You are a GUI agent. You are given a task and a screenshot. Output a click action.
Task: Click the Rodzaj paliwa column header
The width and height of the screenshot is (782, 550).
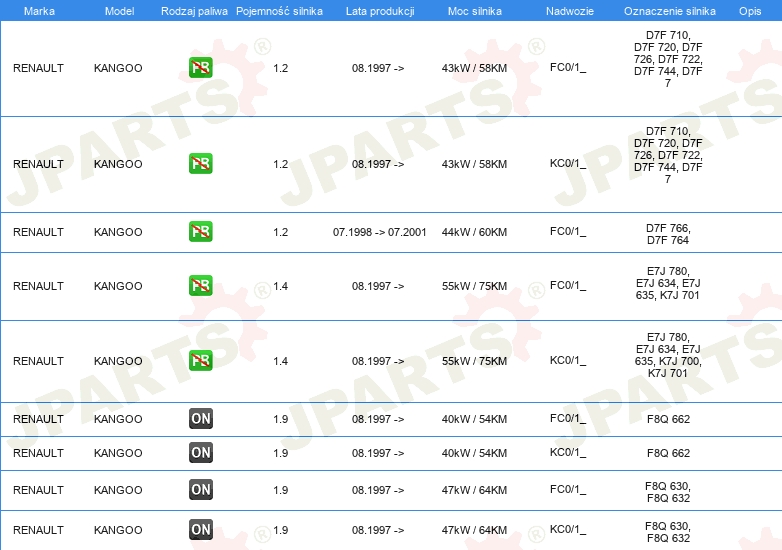point(195,10)
